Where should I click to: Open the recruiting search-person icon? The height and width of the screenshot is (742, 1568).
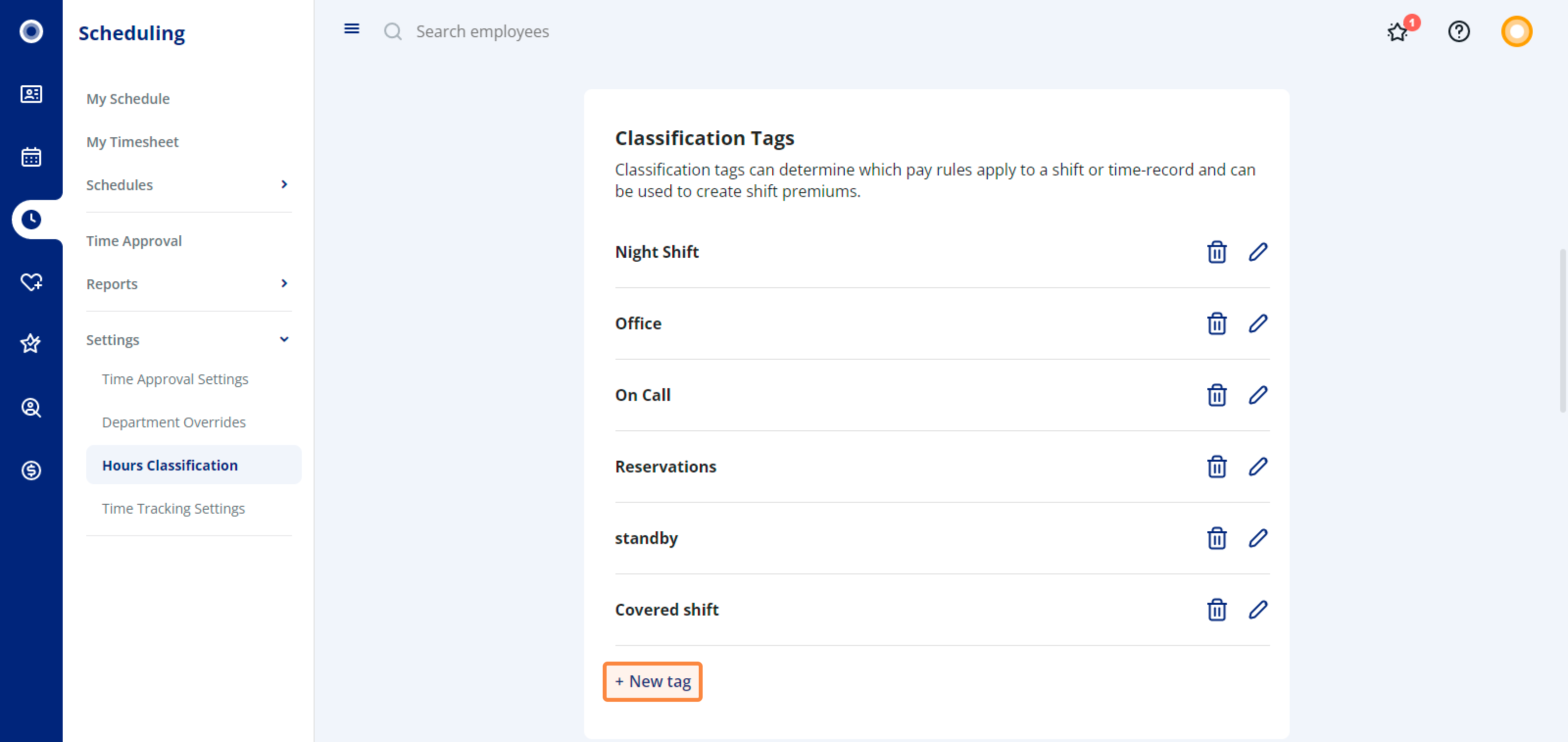(x=31, y=407)
